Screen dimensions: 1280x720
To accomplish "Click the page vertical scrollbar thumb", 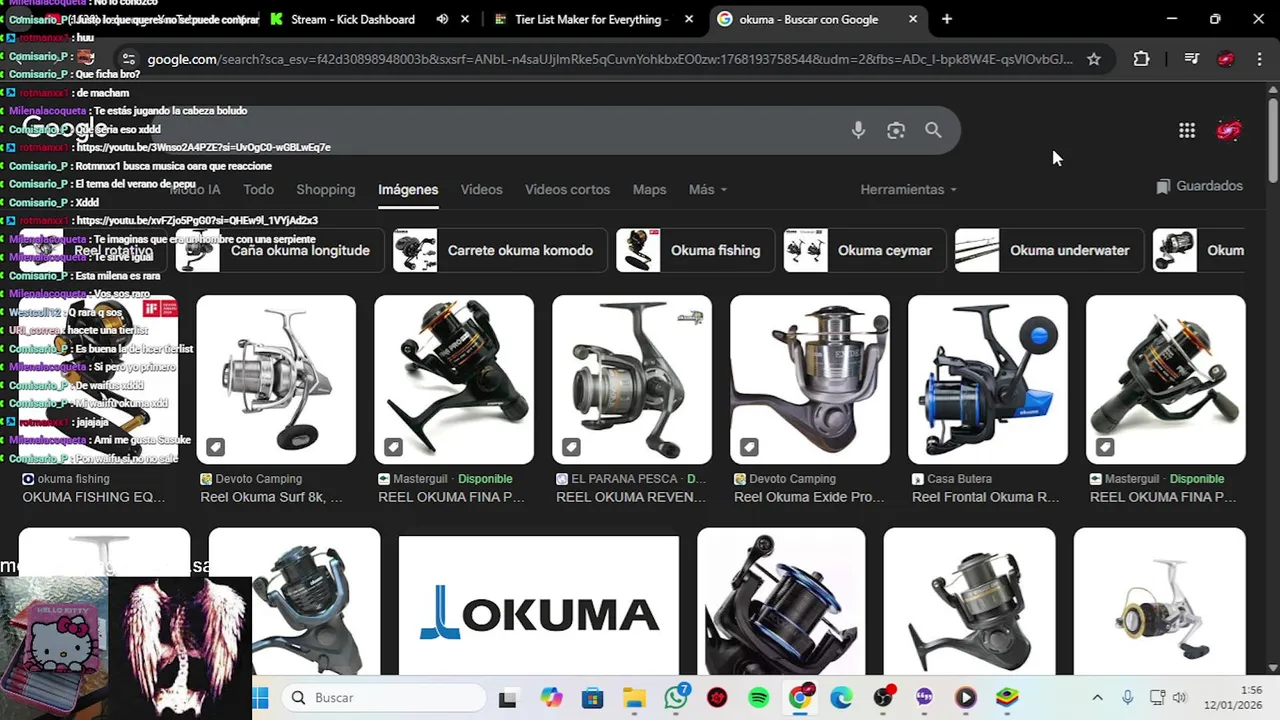I will click(x=1273, y=140).
